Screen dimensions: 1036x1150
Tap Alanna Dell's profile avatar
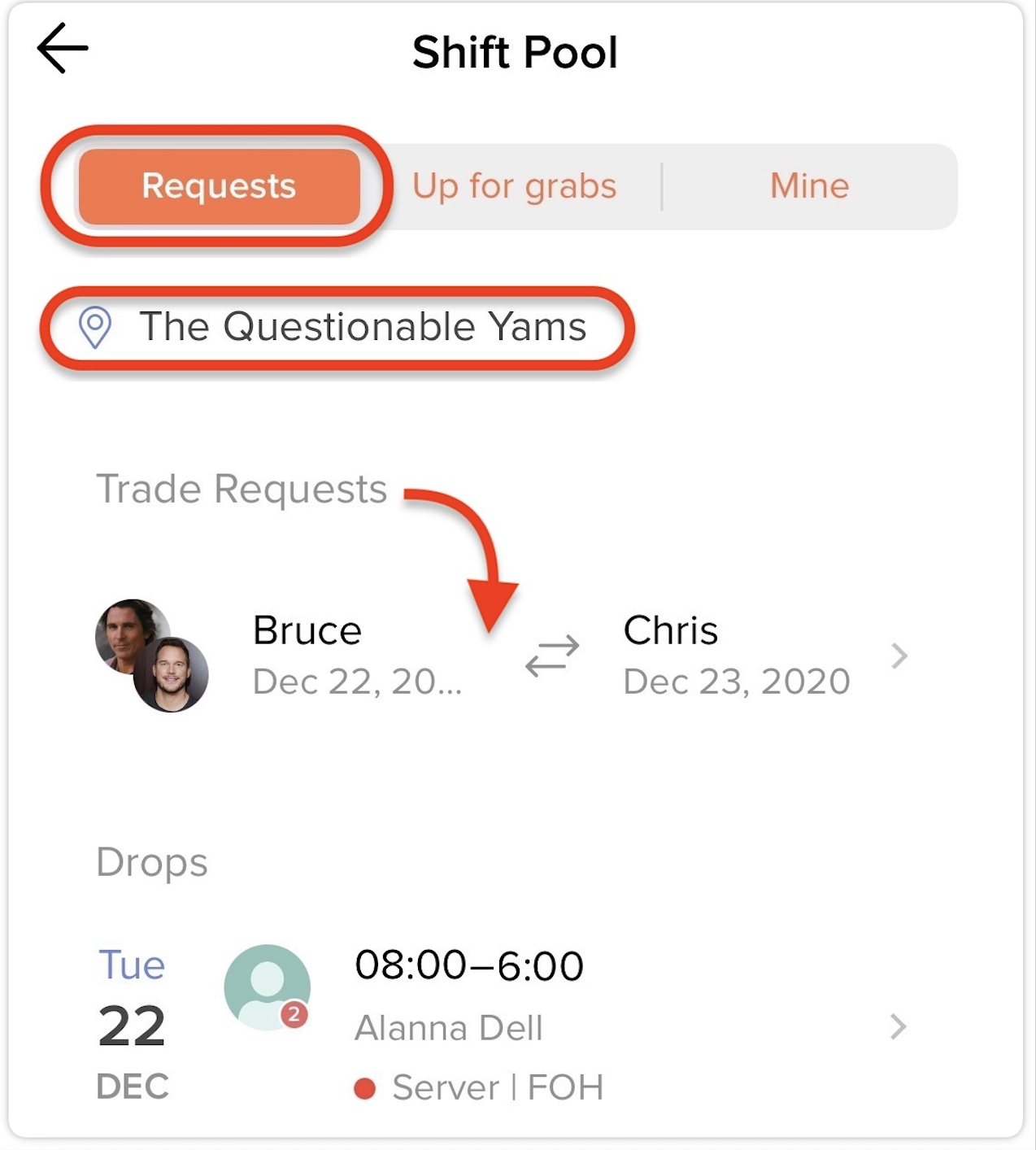tap(268, 987)
